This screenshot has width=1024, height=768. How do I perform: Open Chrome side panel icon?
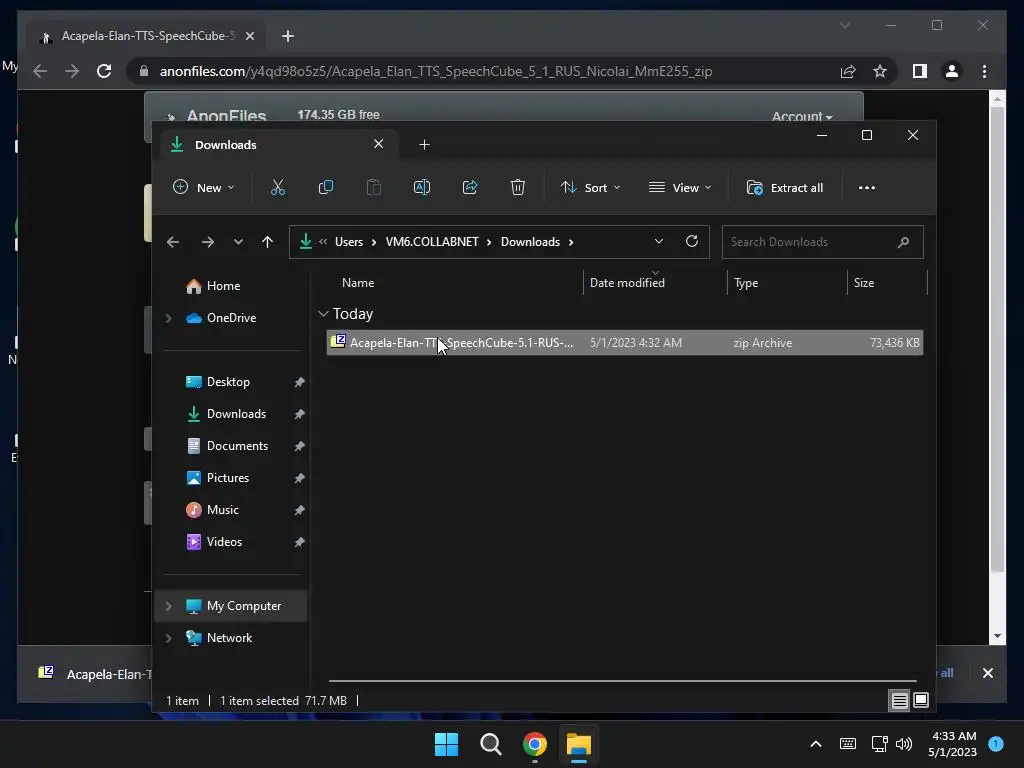click(920, 71)
